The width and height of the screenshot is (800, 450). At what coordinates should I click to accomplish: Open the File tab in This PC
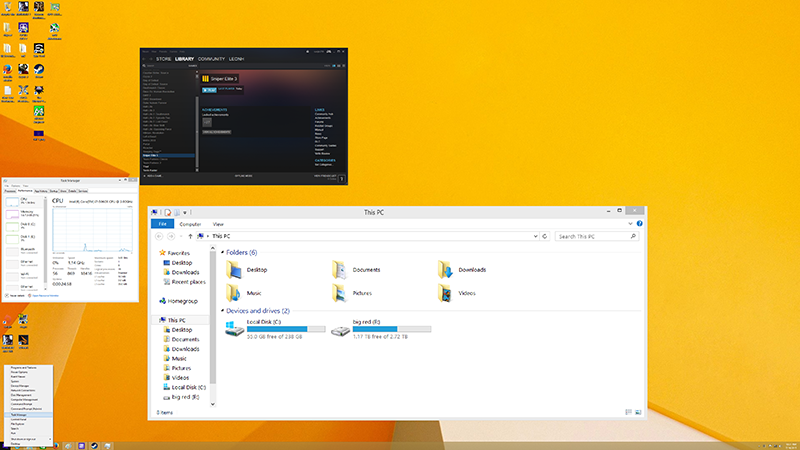pos(162,224)
